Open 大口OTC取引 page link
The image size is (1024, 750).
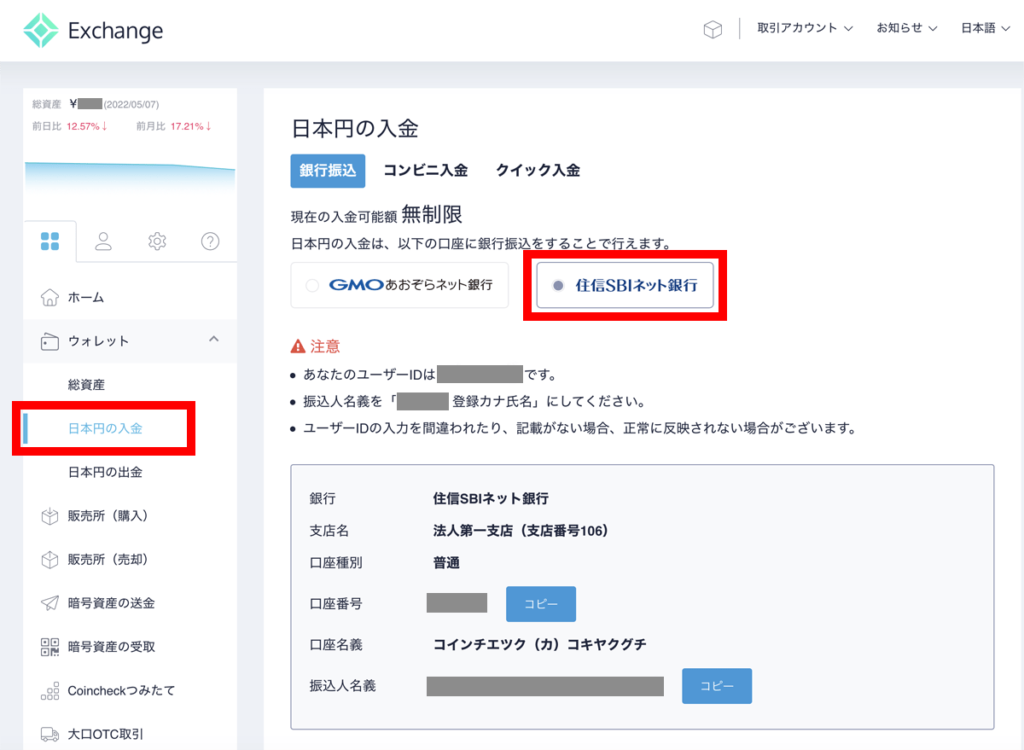106,734
